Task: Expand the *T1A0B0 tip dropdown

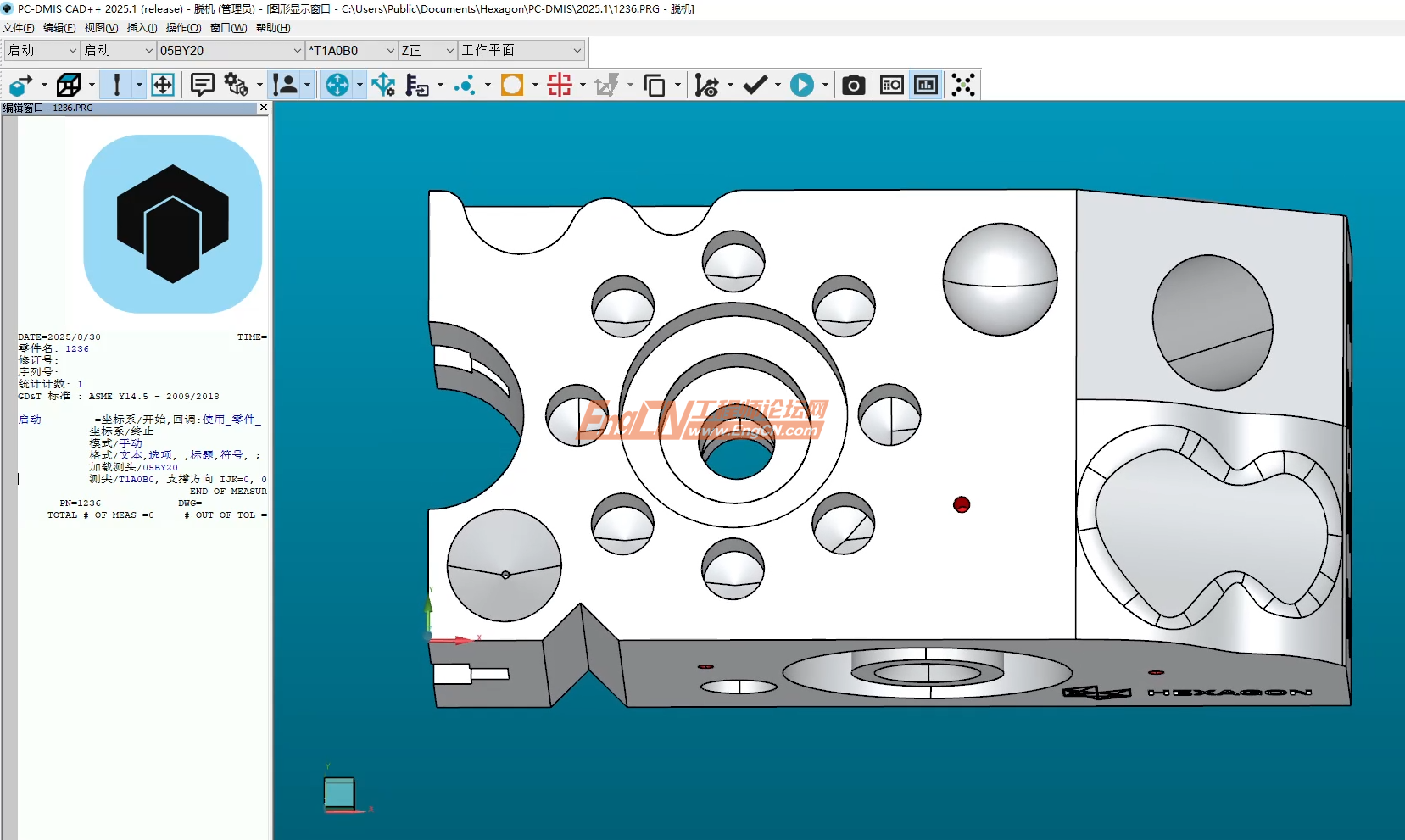Action: tap(390, 51)
